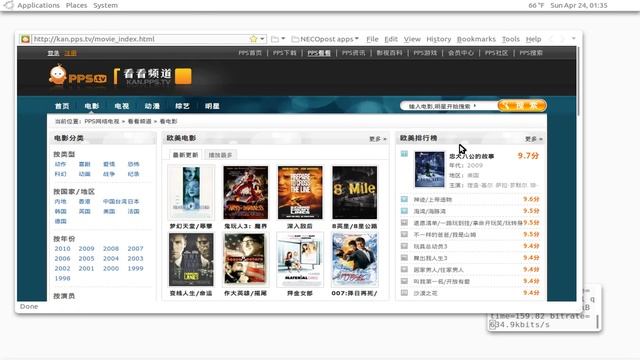Viewport: 640px width, 360px height.
Task: Open the poster with the flag and glasses man
Action: coord(246,260)
